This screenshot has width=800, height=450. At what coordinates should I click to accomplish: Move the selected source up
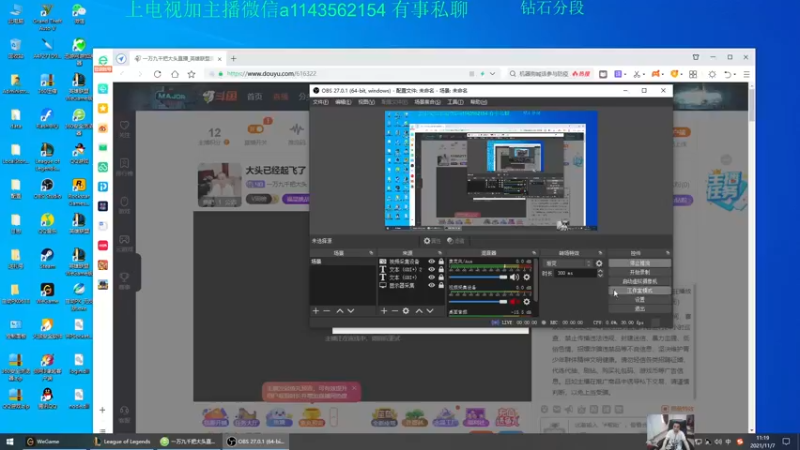[x=419, y=311]
